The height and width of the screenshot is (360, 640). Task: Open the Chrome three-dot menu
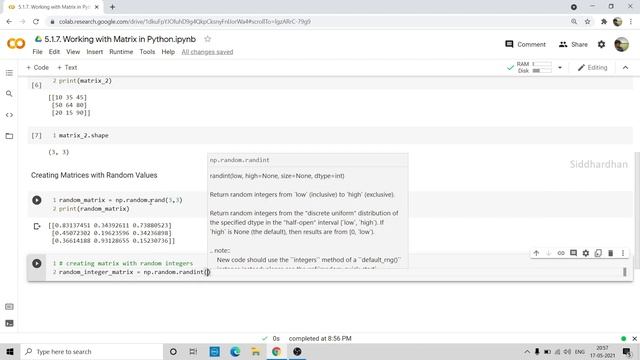click(632, 21)
